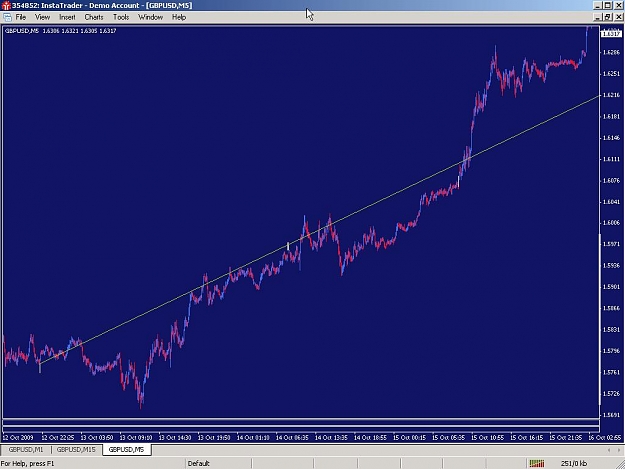Open the Help menu
The image size is (625, 469).
(x=179, y=17)
